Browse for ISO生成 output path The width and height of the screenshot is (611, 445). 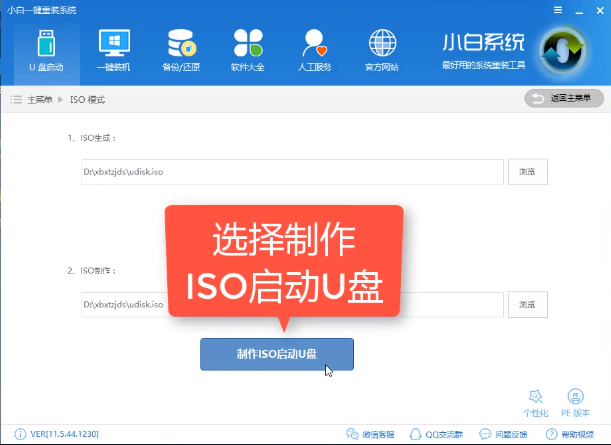tap(527, 172)
